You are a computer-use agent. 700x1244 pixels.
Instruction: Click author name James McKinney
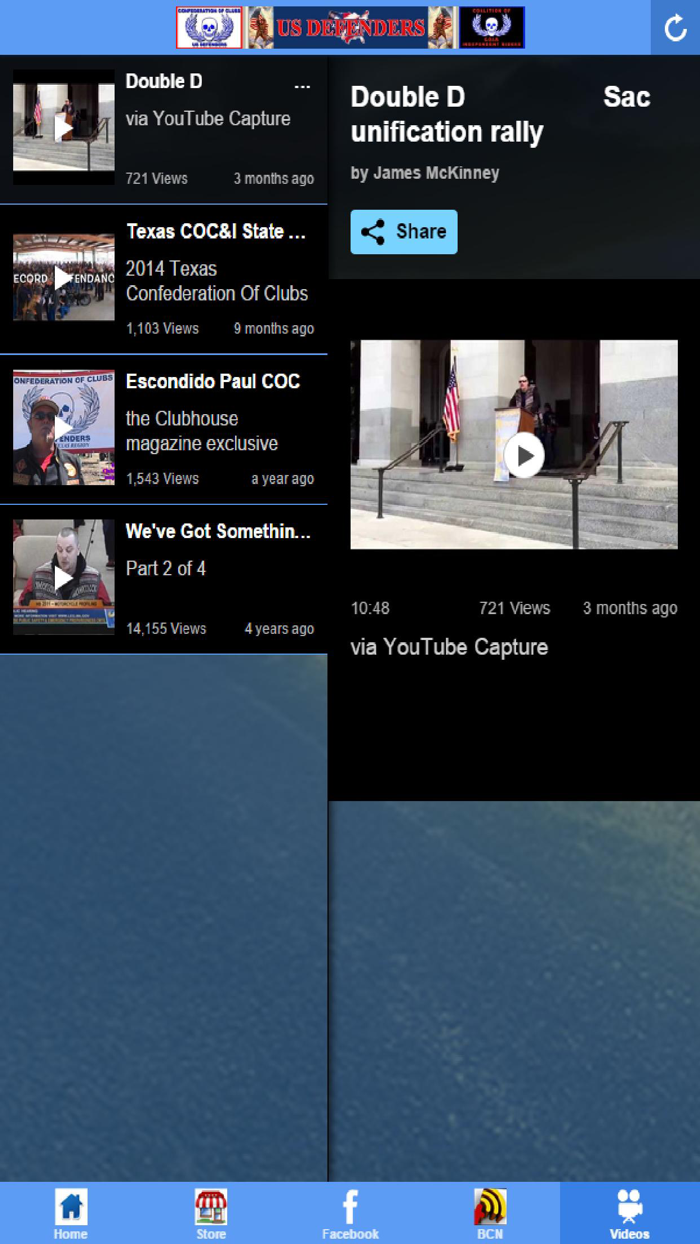click(425, 173)
